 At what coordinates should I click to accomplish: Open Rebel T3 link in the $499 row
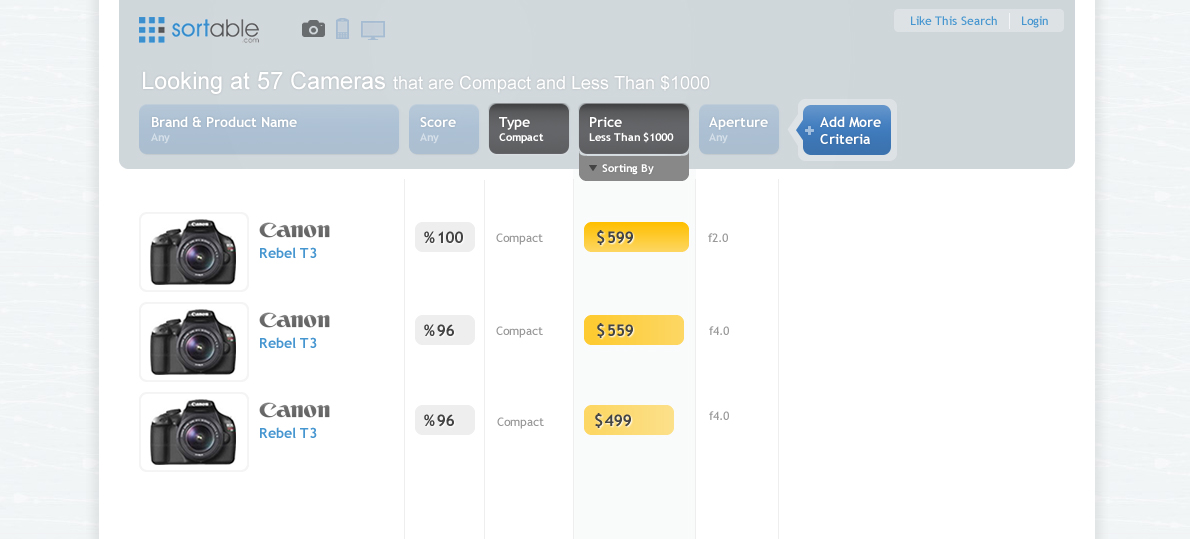pyautogui.click(x=288, y=433)
